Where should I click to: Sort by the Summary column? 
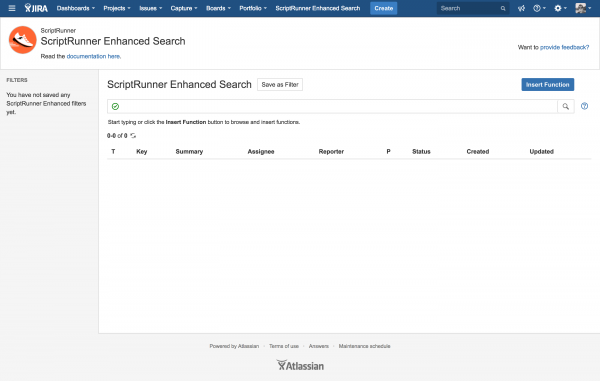coord(189,151)
